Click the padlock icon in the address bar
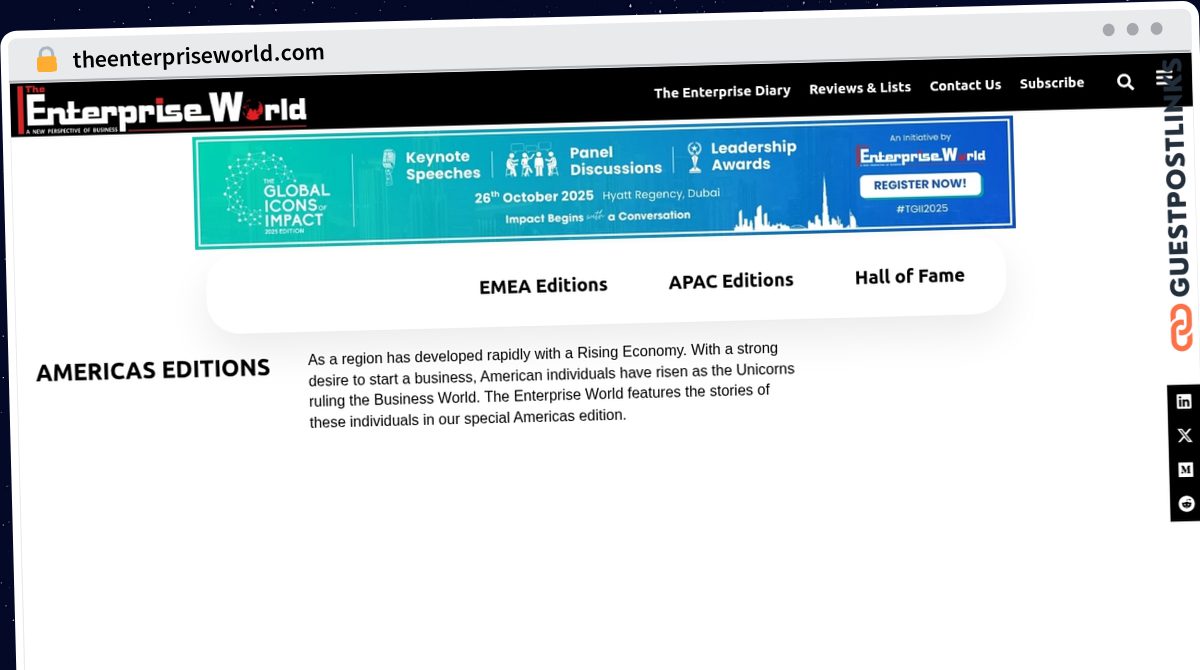This screenshot has width=1200, height=670. 46,59
